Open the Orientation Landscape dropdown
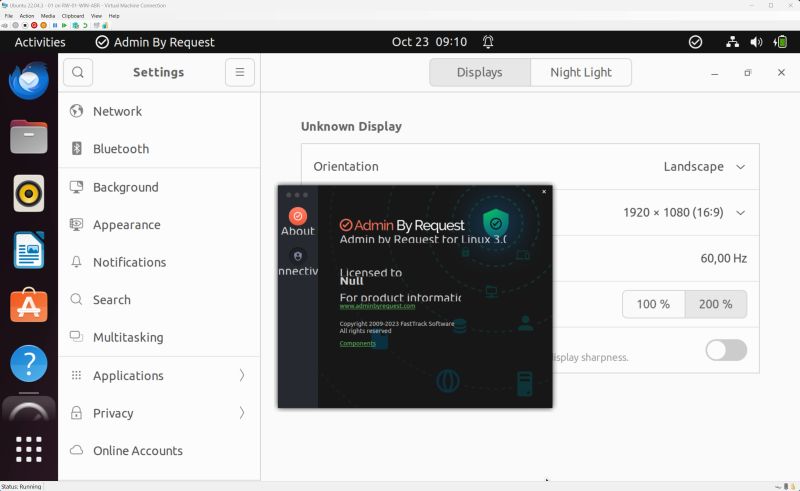Screen dimensions: 800x491 pos(705,166)
